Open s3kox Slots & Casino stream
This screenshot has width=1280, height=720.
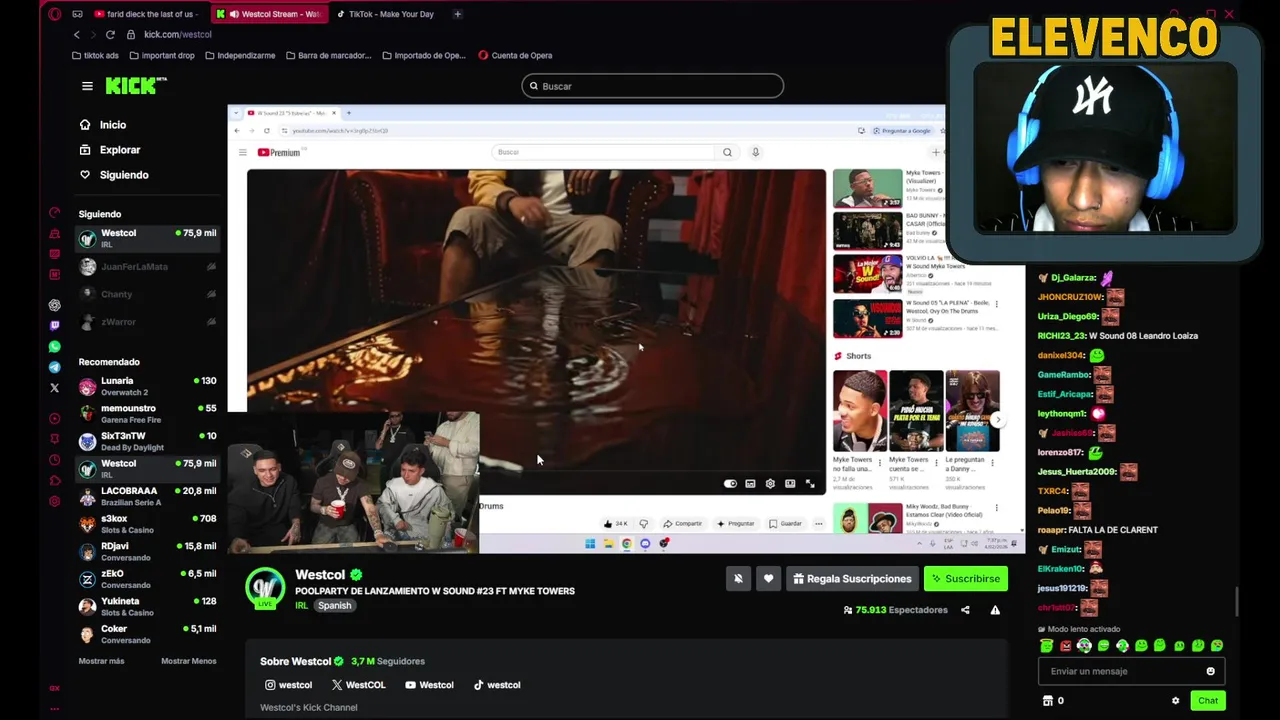click(148, 524)
